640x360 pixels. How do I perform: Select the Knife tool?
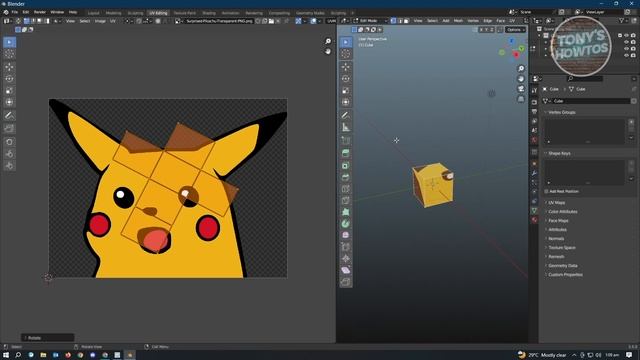click(346, 200)
